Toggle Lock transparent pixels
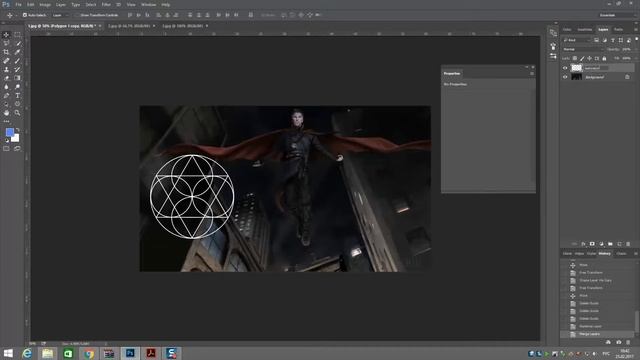Image resolution: width=640 pixels, height=360 pixels. 575,58
